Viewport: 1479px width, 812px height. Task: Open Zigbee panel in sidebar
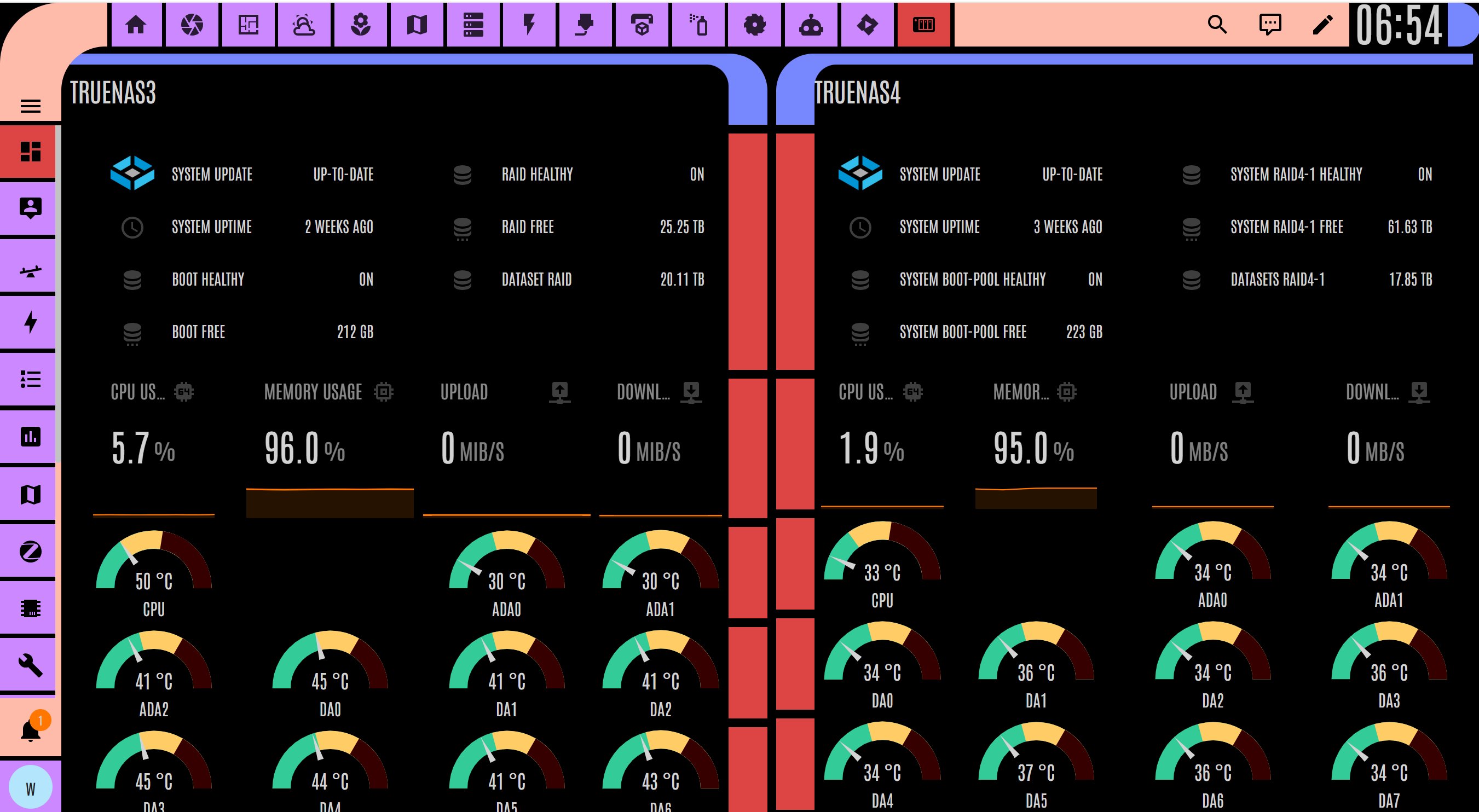click(x=31, y=552)
